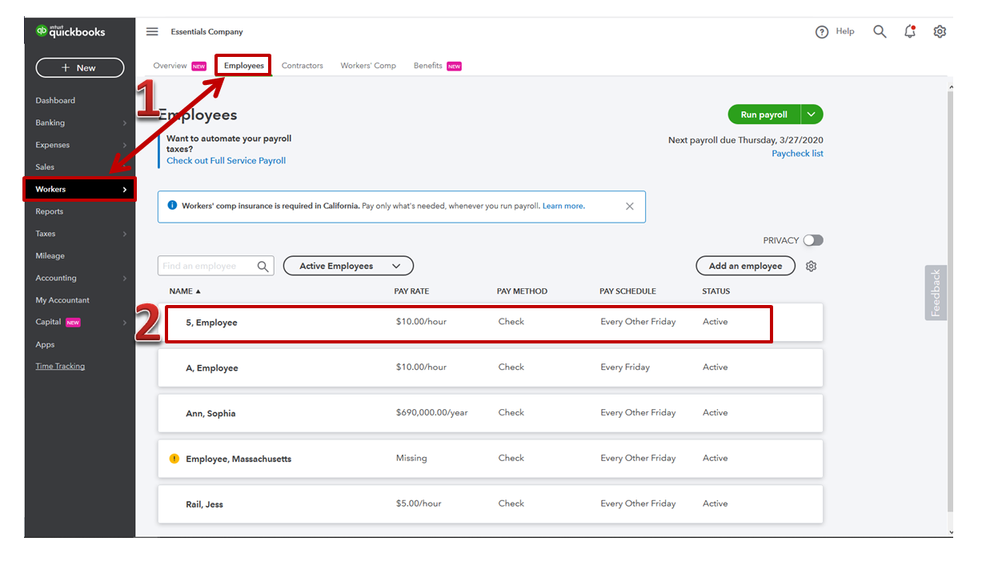Viewport: 998px width, 574px height.
Task: Open employee row Ann, Sophia
Action: coord(490,413)
